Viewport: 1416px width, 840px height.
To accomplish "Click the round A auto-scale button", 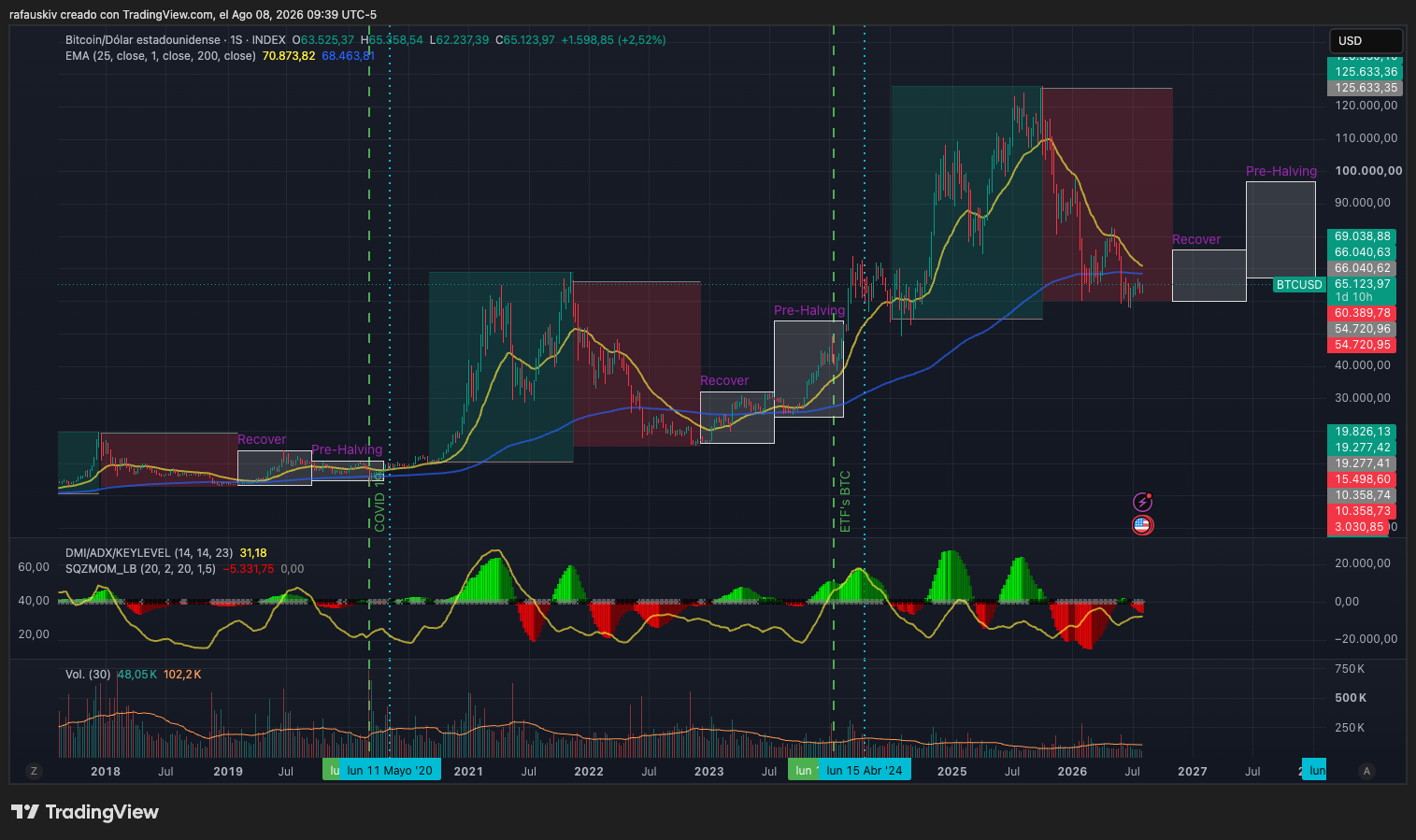I will (1366, 771).
